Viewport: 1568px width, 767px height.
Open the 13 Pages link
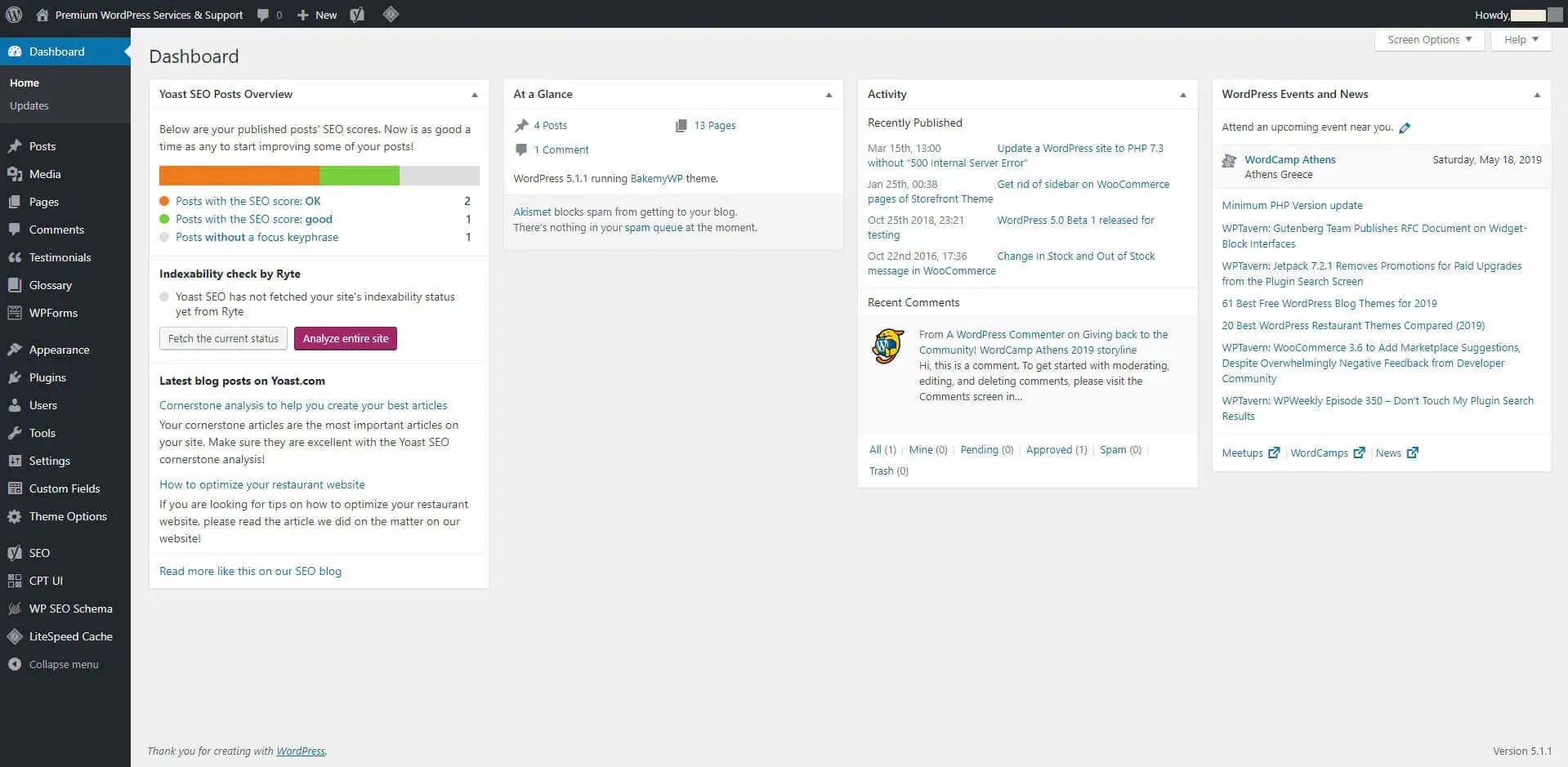[x=715, y=125]
